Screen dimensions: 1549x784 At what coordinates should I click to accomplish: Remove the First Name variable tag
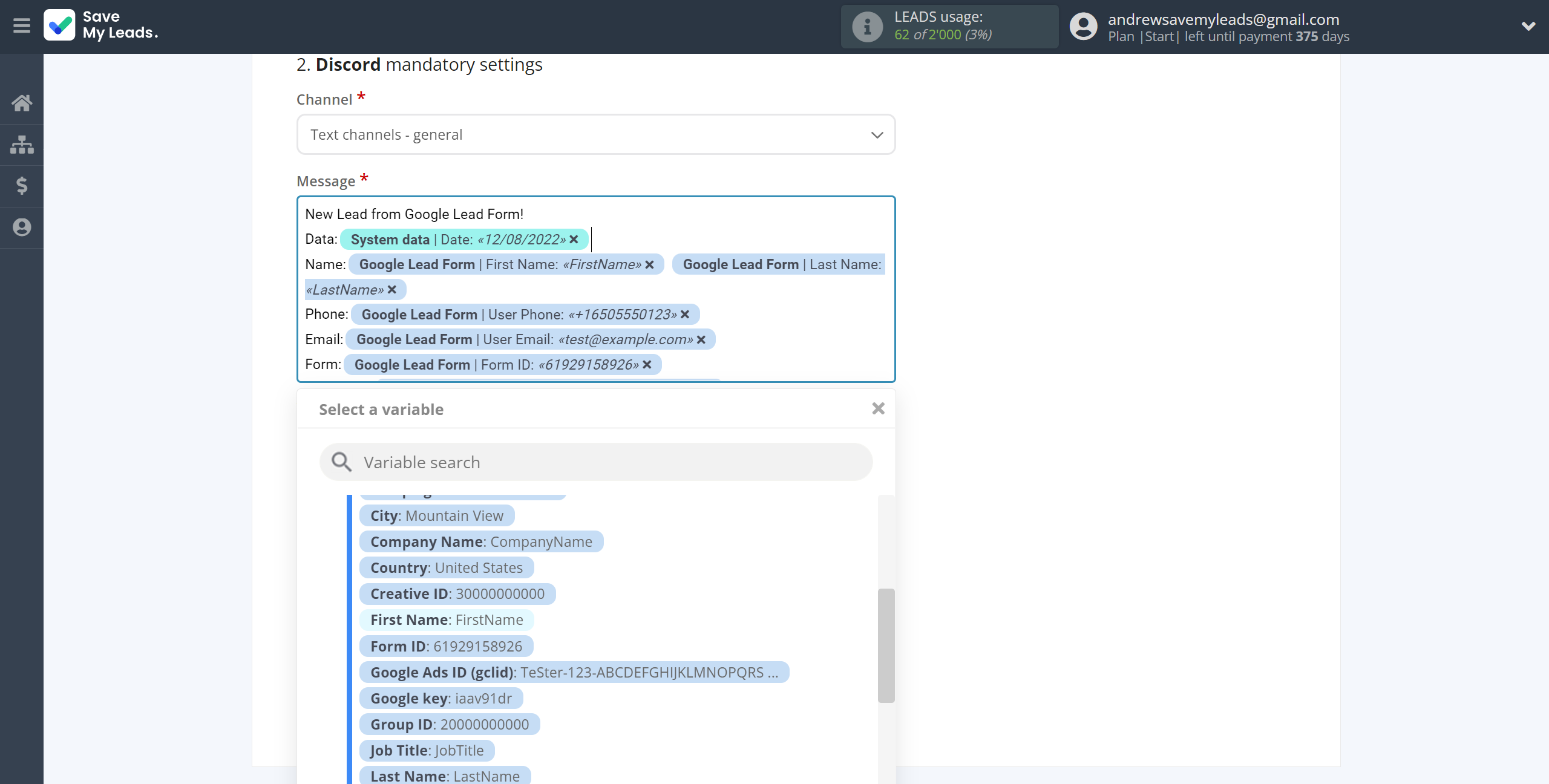(649, 265)
